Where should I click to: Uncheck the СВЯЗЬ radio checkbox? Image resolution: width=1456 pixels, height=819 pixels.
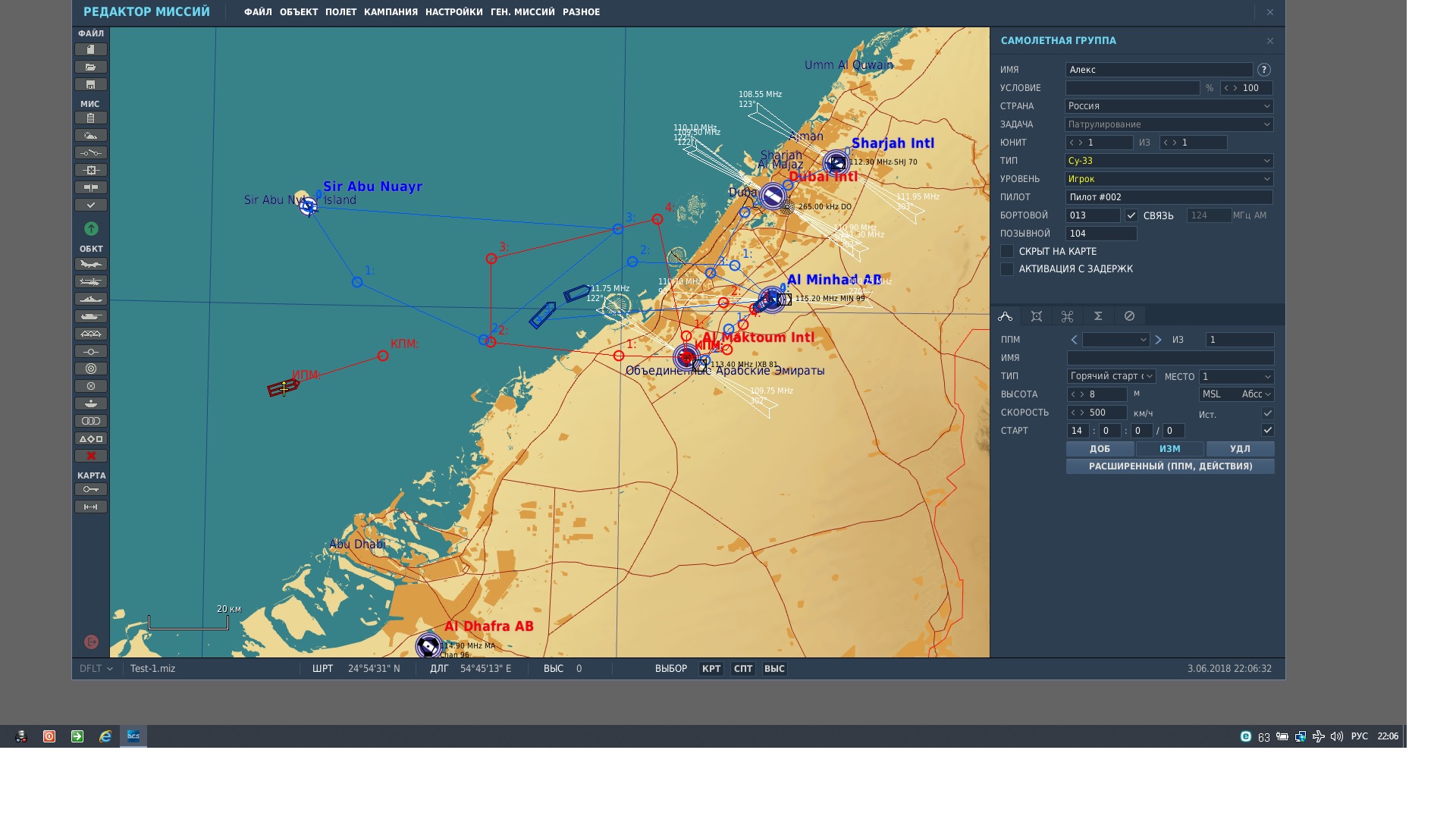click(x=1131, y=215)
